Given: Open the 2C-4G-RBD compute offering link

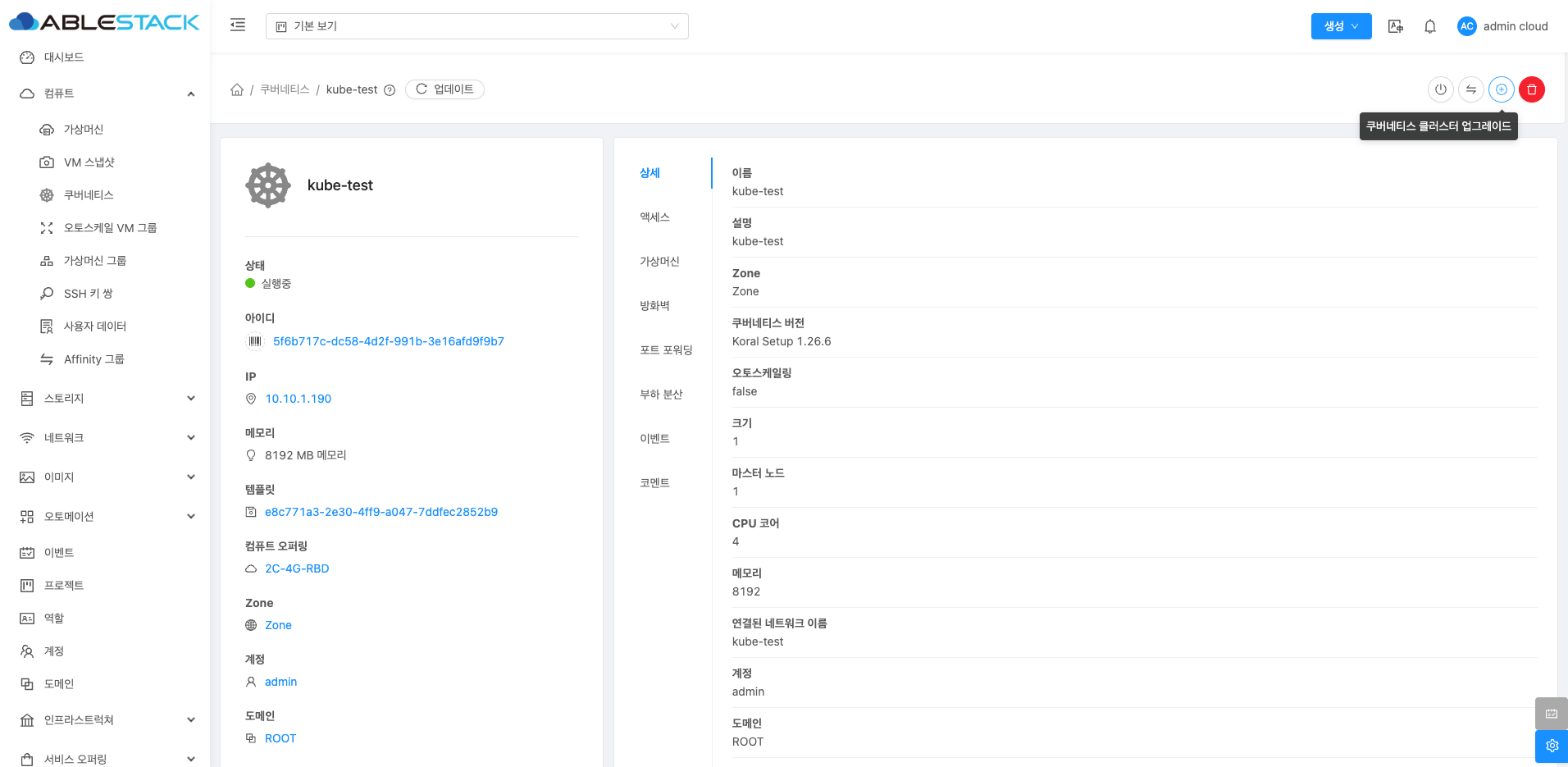Looking at the screenshot, I should tap(296, 568).
